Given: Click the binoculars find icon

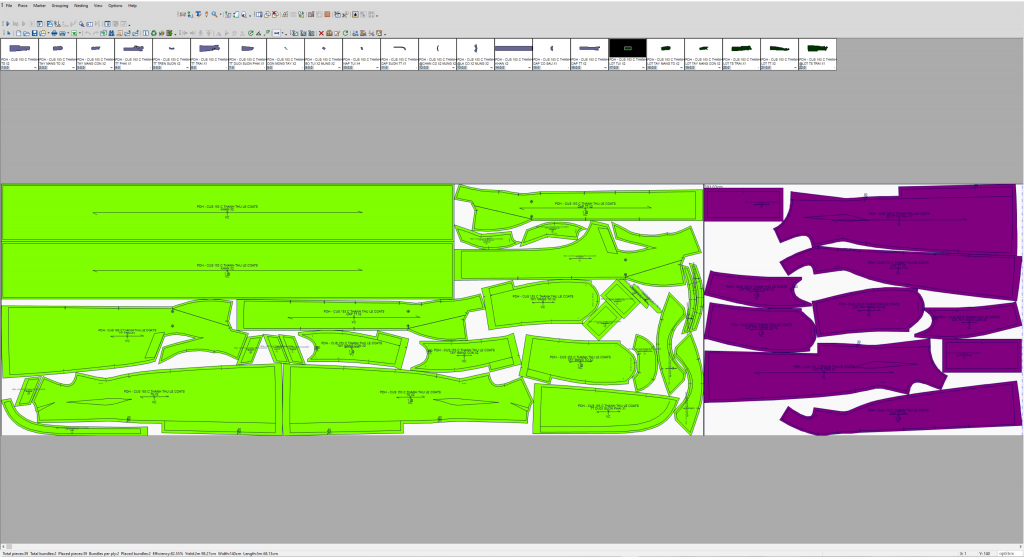Looking at the screenshot, I should [112, 33].
